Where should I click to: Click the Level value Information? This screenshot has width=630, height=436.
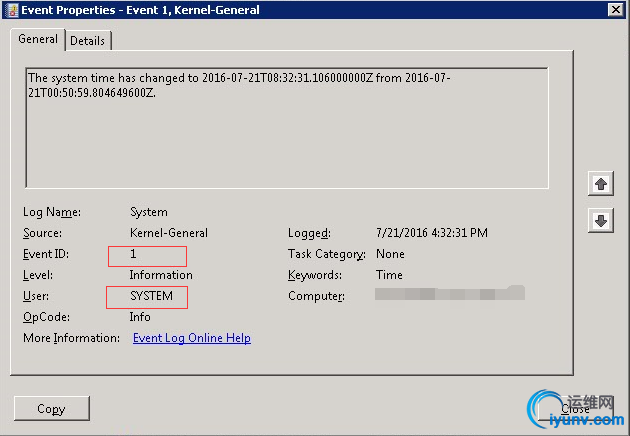[x=161, y=275]
